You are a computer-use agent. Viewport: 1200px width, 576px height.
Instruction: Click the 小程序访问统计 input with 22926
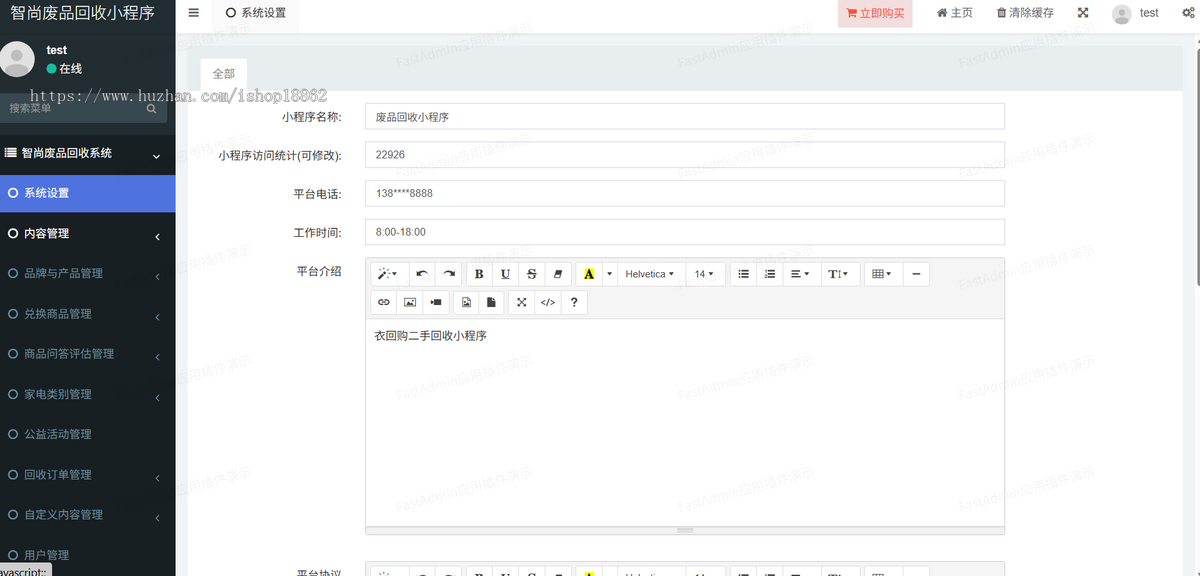(684, 155)
